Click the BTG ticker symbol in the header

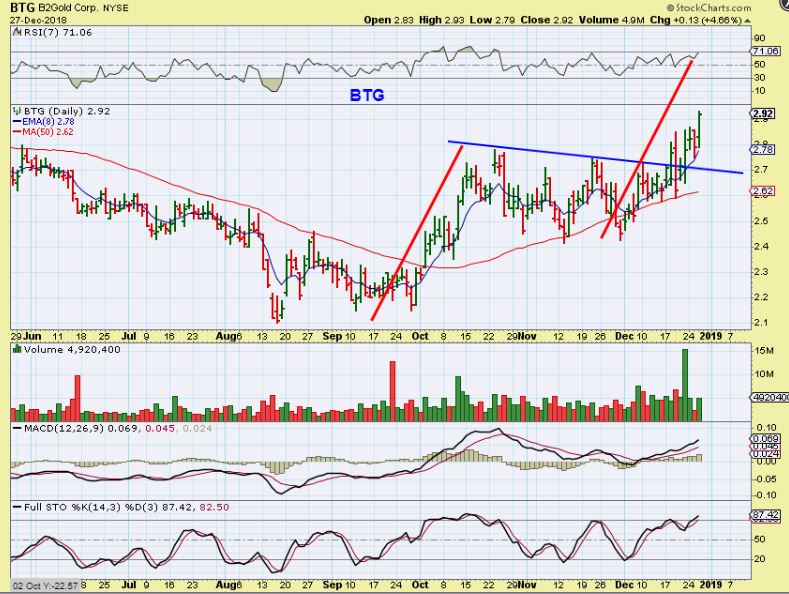[x=22, y=8]
